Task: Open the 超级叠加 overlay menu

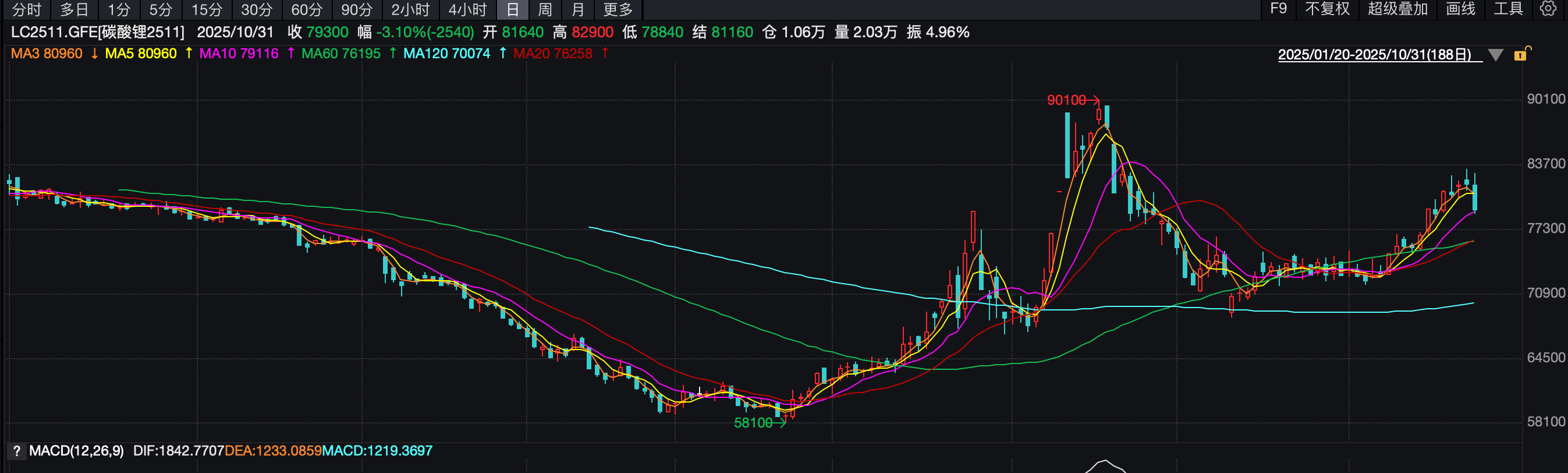Action: coord(1397,9)
